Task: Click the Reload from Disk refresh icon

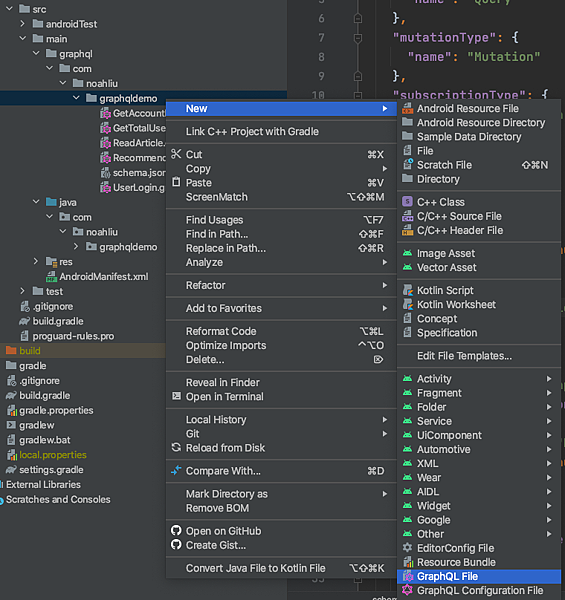Action: [176, 448]
